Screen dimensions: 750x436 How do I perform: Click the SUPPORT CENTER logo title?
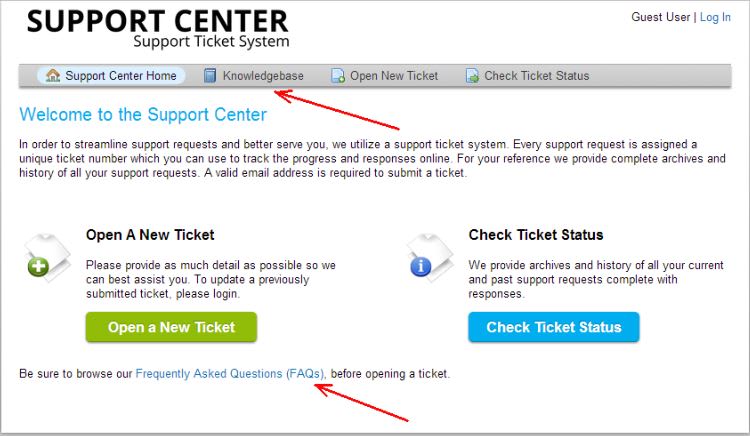[157, 20]
